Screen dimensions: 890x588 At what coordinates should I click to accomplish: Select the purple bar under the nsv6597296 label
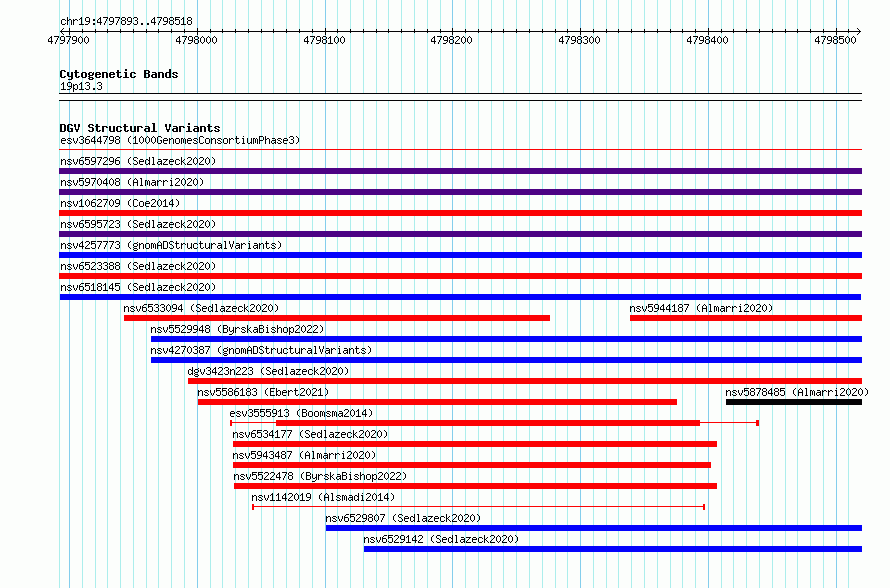click(460, 171)
